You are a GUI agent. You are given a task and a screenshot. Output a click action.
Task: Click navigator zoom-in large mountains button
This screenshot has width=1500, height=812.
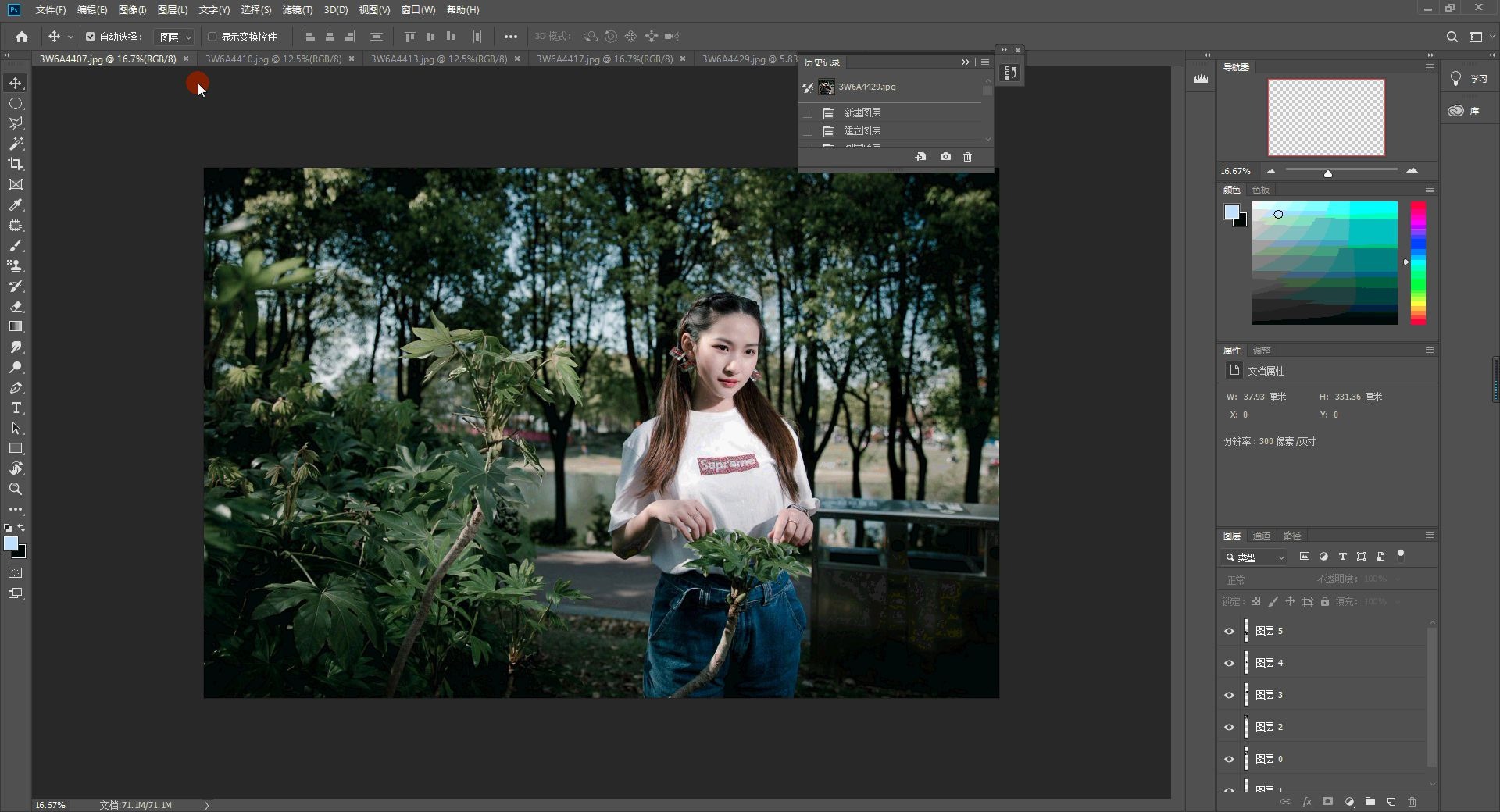click(x=1412, y=171)
